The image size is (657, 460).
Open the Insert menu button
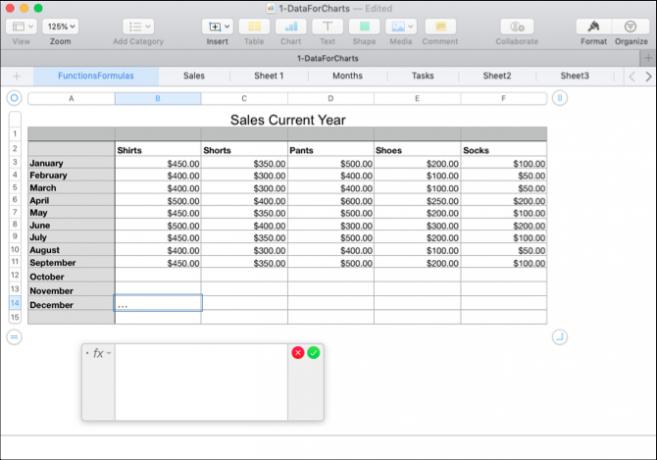click(217, 26)
